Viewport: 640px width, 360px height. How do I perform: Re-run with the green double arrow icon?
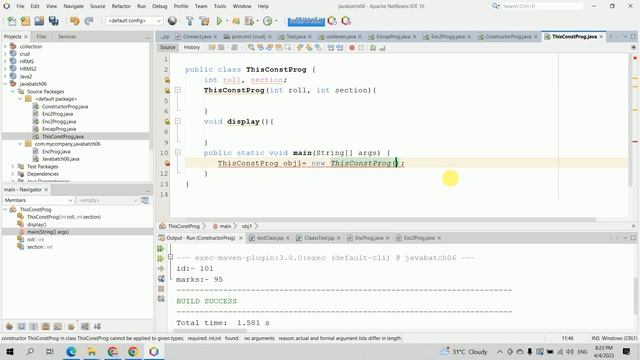[x=160, y=249]
